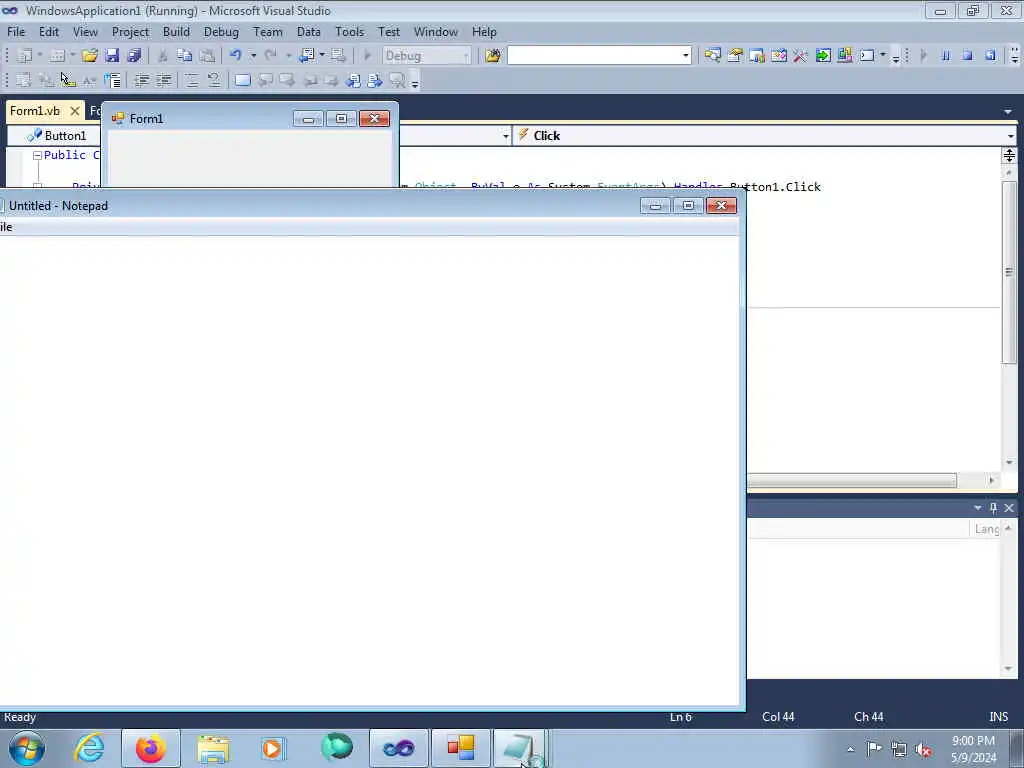
Task: Click the Cut scissors icon
Action: click(163, 56)
